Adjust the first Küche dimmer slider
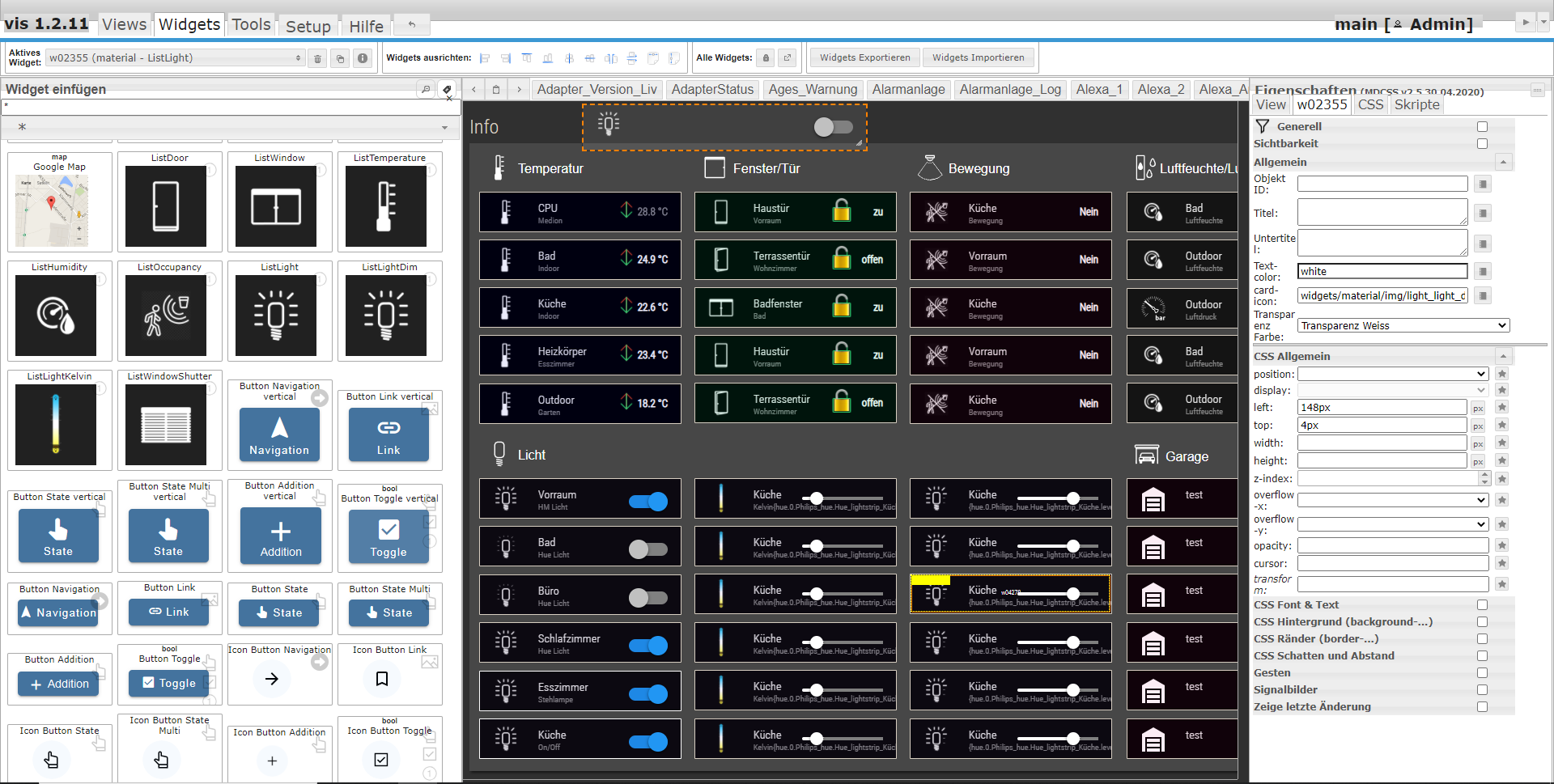The height and width of the screenshot is (784, 1554). click(1058, 498)
